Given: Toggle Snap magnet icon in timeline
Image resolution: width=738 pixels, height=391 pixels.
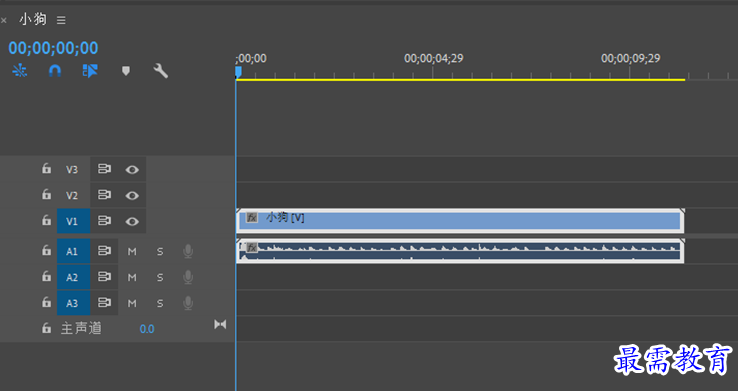Looking at the screenshot, I should (55, 71).
